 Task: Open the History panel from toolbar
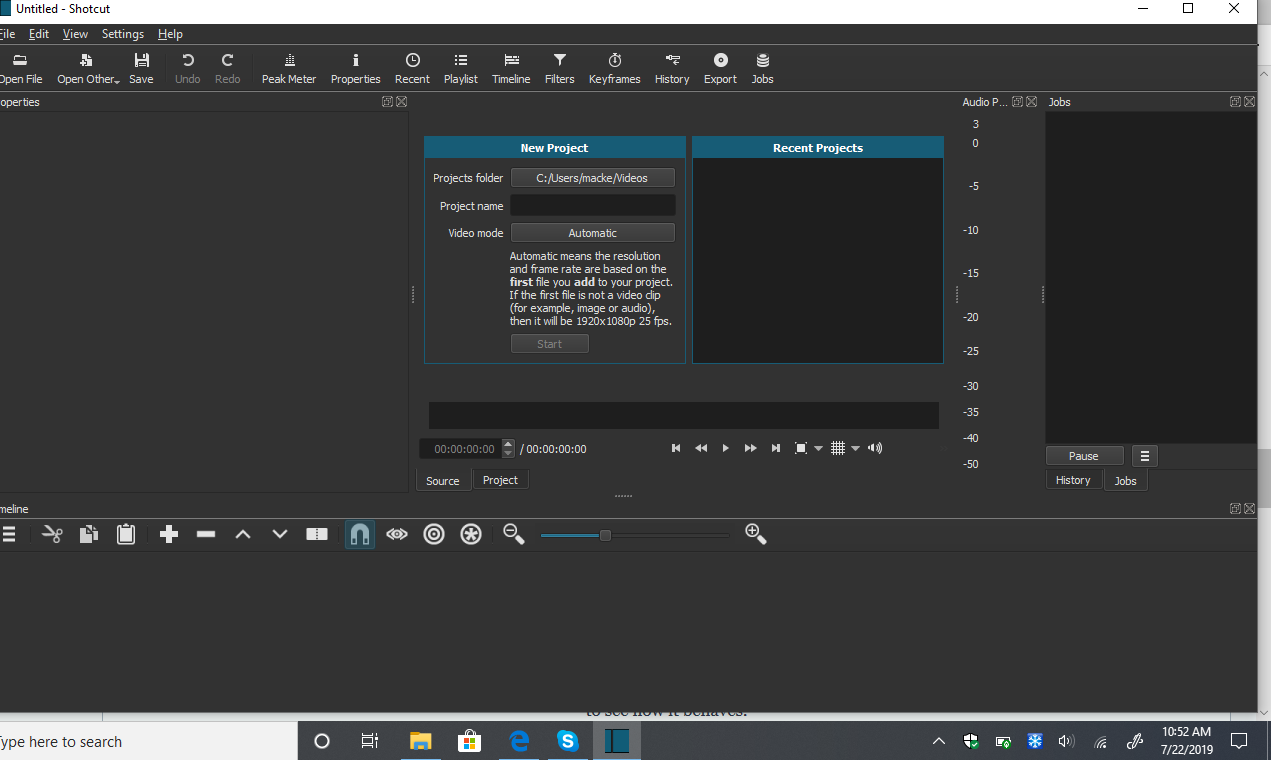click(672, 68)
